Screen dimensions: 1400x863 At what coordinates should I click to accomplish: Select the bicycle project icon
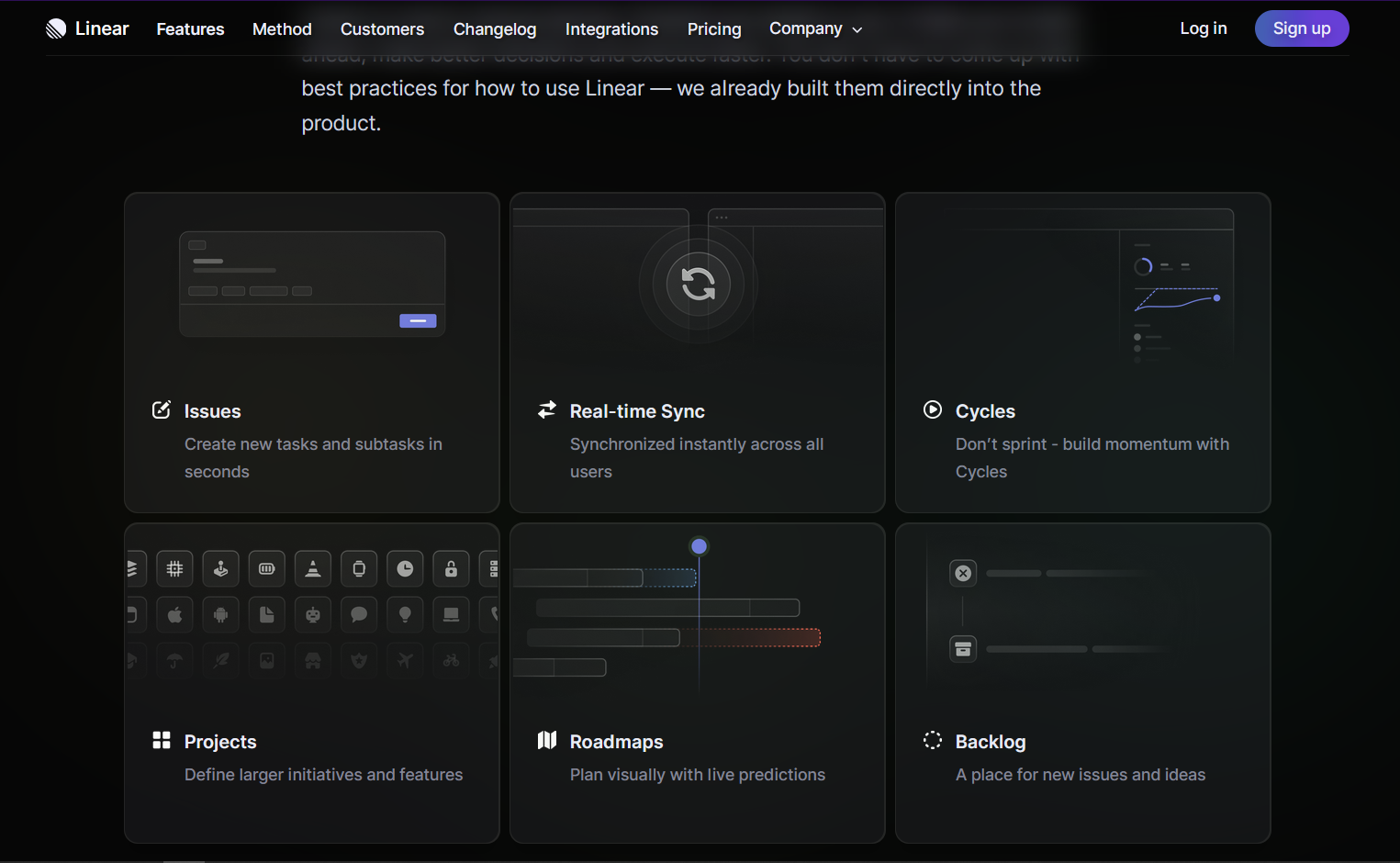451,661
